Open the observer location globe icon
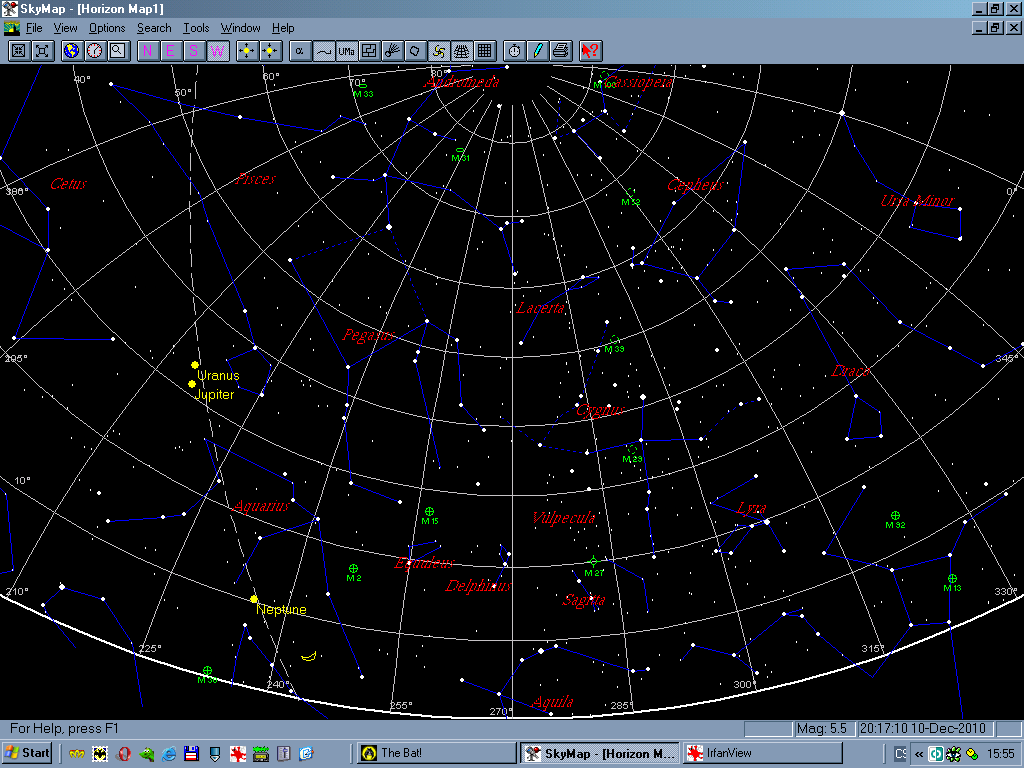The width and height of the screenshot is (1024, 768). [x=71, y=51]
